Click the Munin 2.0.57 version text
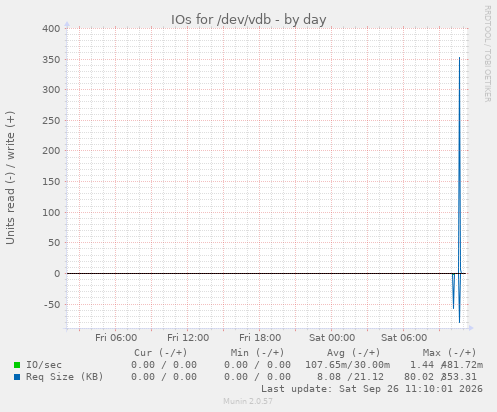The width and height of the screenshot is (497, 412). pyautogui.click(x=248, y=401)
